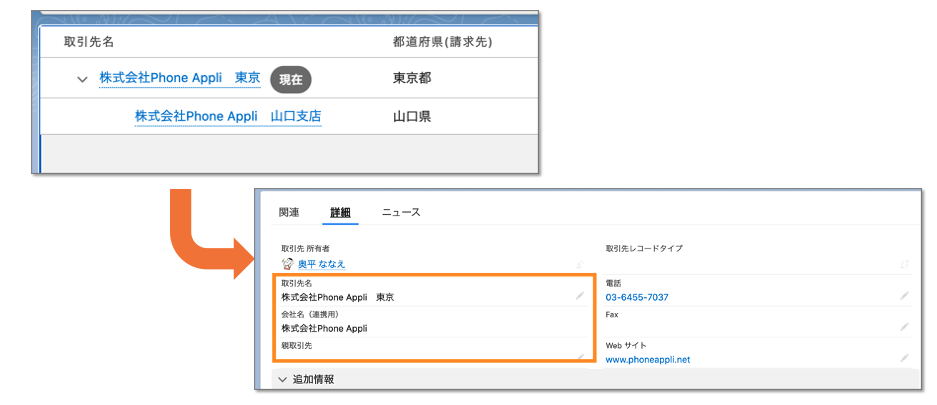Click the 電話 field label
Screen dimensions: 937x405
pos(613,283)
